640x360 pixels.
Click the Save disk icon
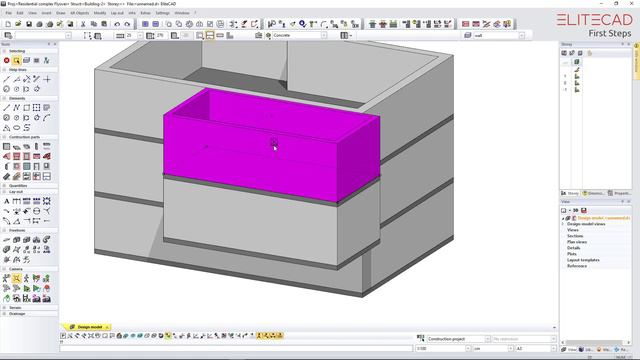[29, 24]
